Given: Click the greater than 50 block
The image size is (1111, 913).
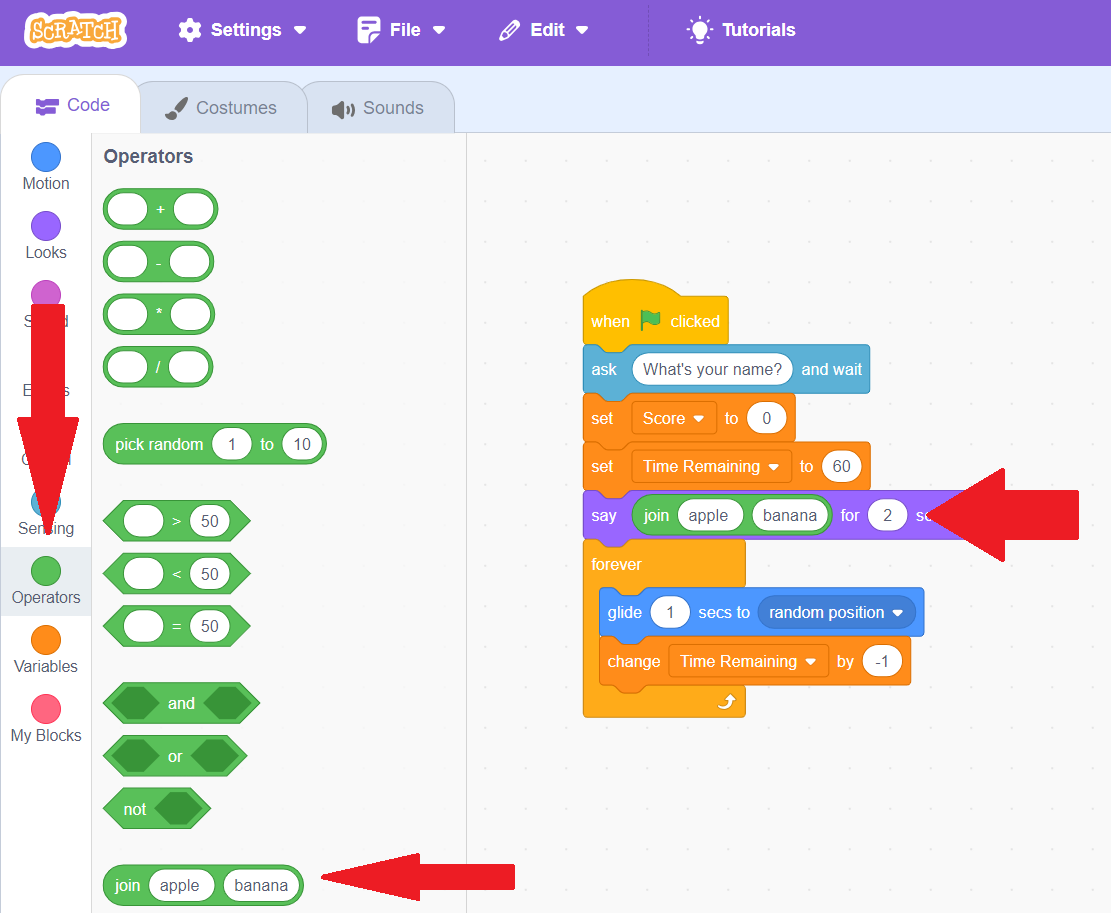Looking at the screenshot, I should pyautogui.click(x=176, y=521).
